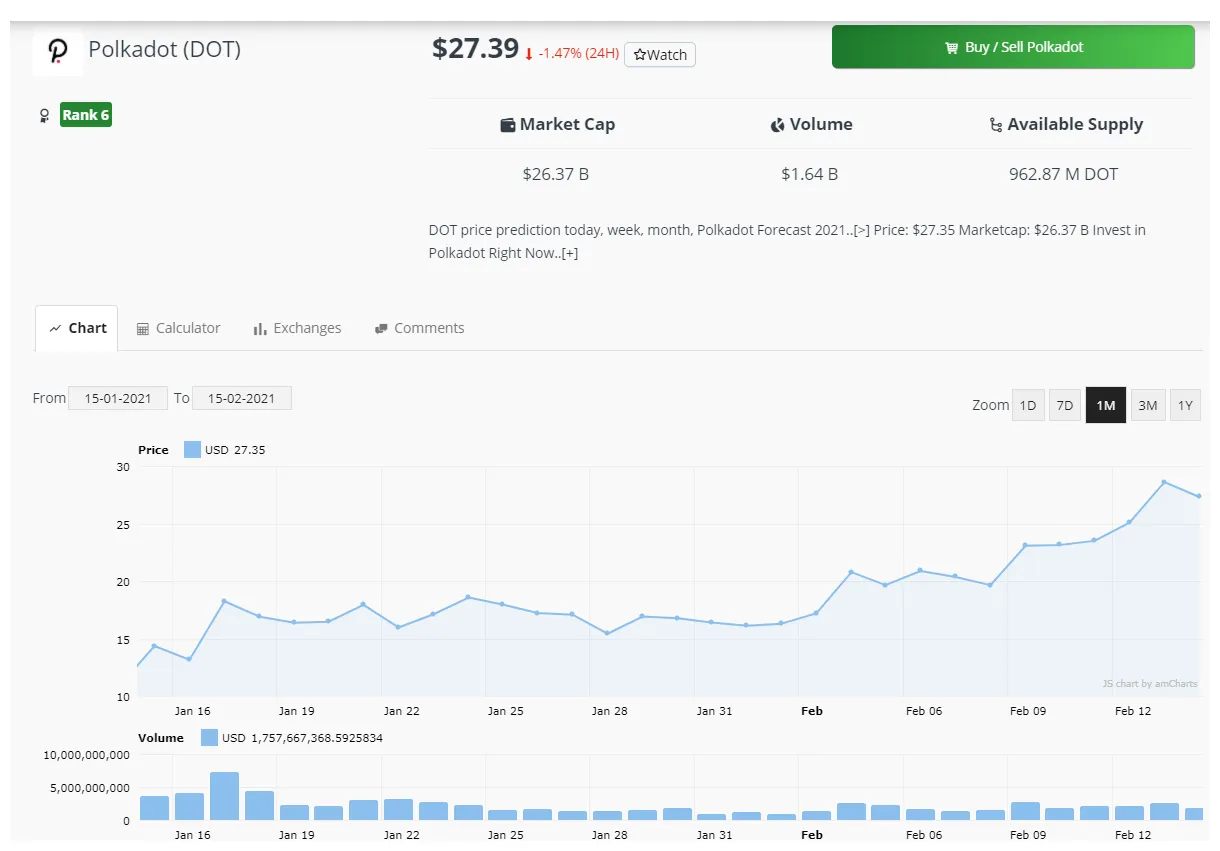Click the Comments speech bubble icon
Screen dimensions: 1220x851
point(380,327)
